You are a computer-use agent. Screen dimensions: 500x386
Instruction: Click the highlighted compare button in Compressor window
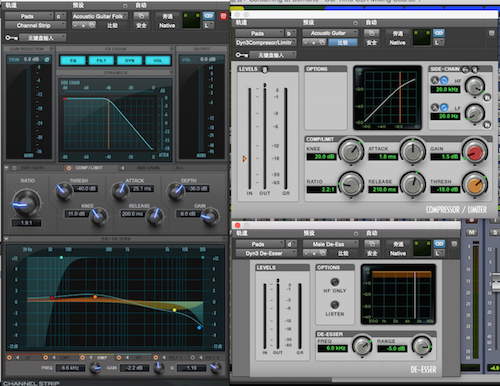343,43
